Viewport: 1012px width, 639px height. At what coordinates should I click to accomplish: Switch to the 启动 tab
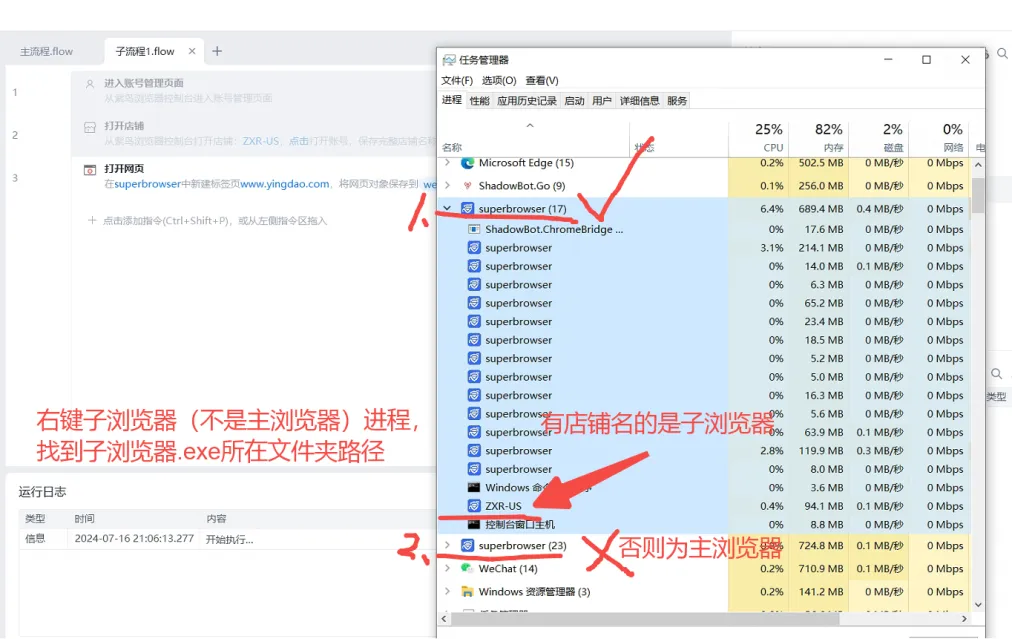point(574,101)
